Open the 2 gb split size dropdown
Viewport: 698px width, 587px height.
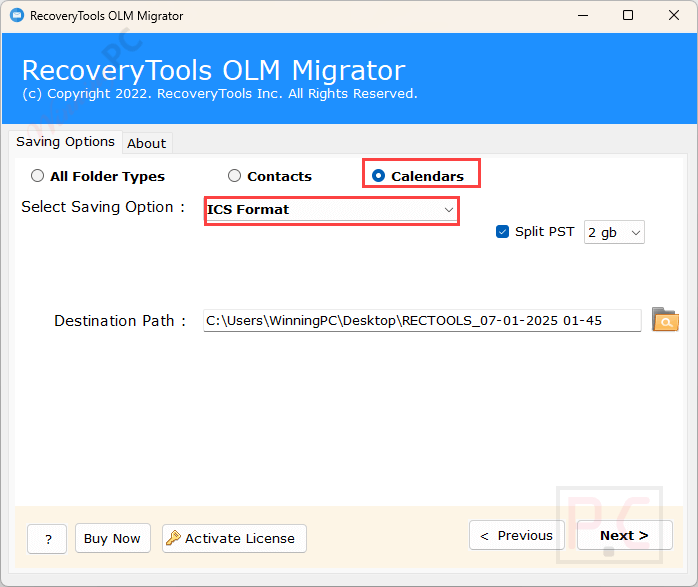pos(614,232)
